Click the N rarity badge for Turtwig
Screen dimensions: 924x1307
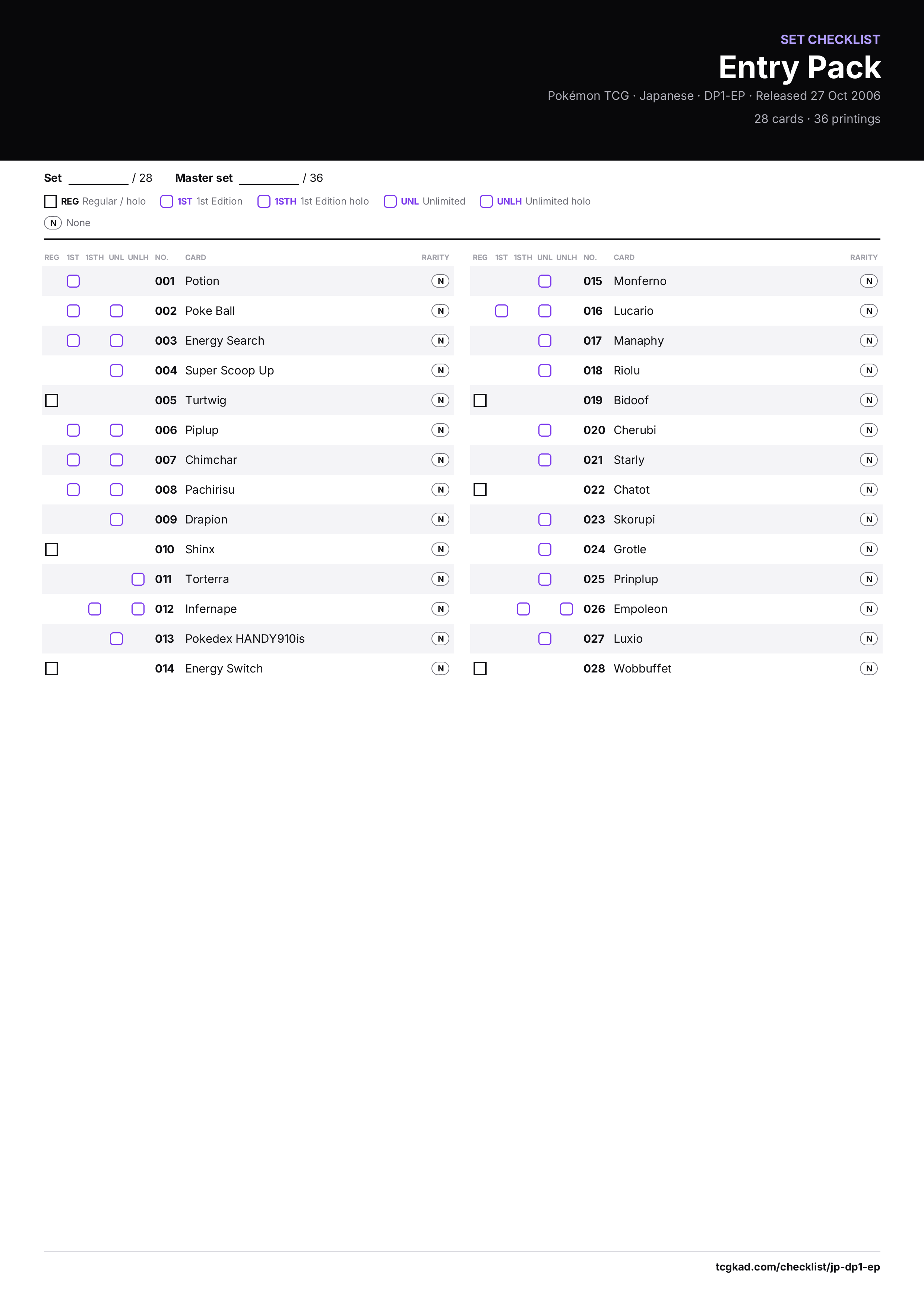click(440, 400)
